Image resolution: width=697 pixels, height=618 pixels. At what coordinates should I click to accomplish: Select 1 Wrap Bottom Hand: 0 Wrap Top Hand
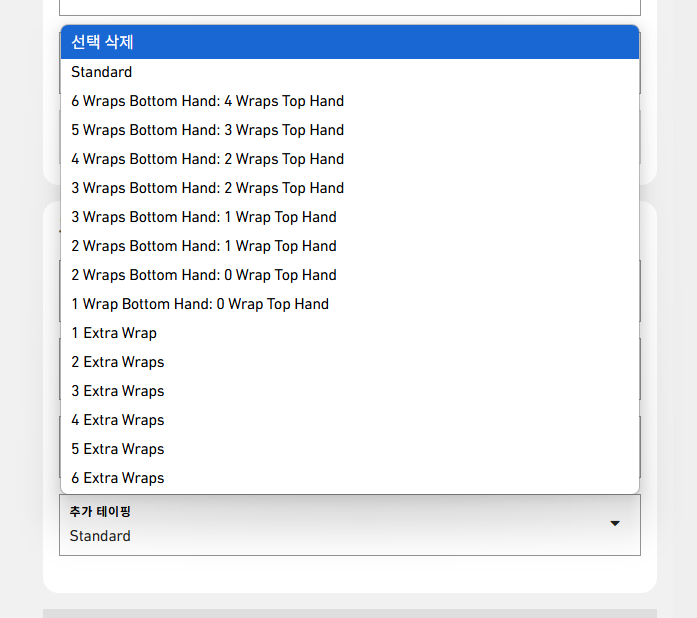(x=350, y=304)
